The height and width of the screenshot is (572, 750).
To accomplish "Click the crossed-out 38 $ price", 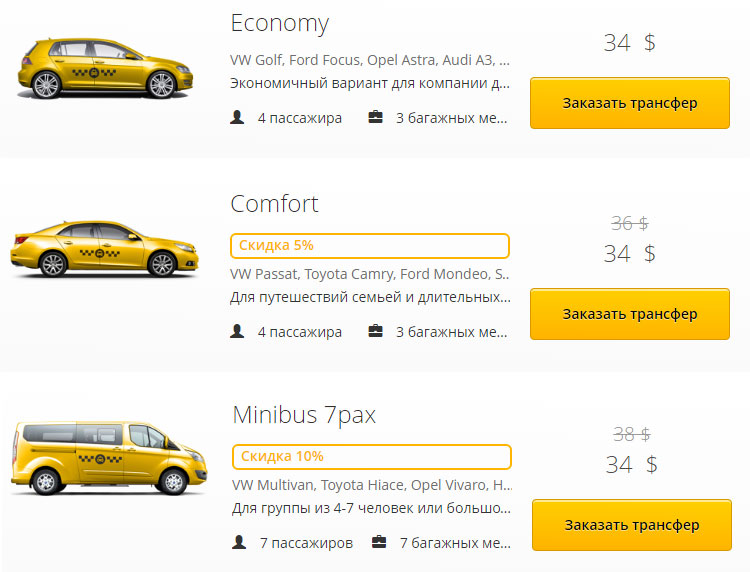I will (630, 434).
